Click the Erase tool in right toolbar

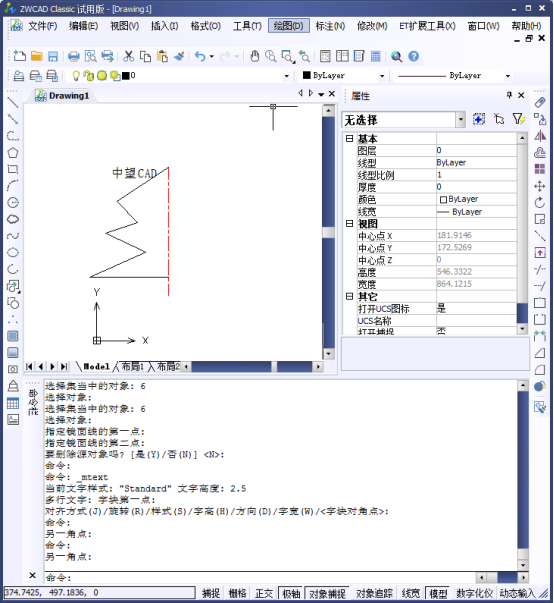click(540, 103)
